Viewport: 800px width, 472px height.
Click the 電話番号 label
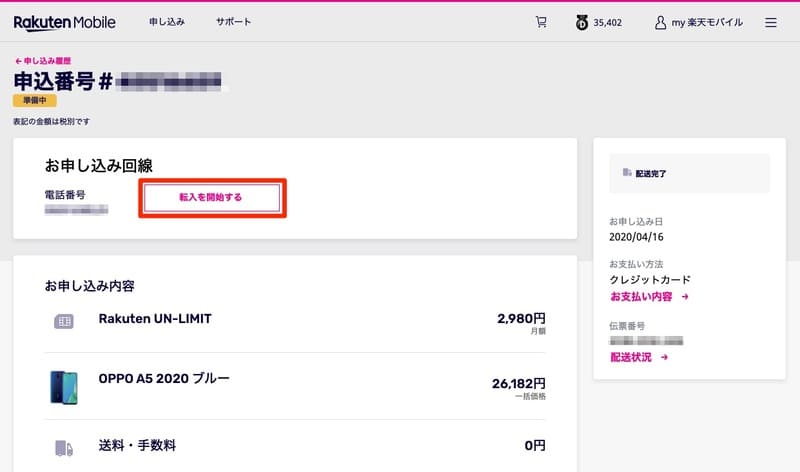click(x=65, y=194)
